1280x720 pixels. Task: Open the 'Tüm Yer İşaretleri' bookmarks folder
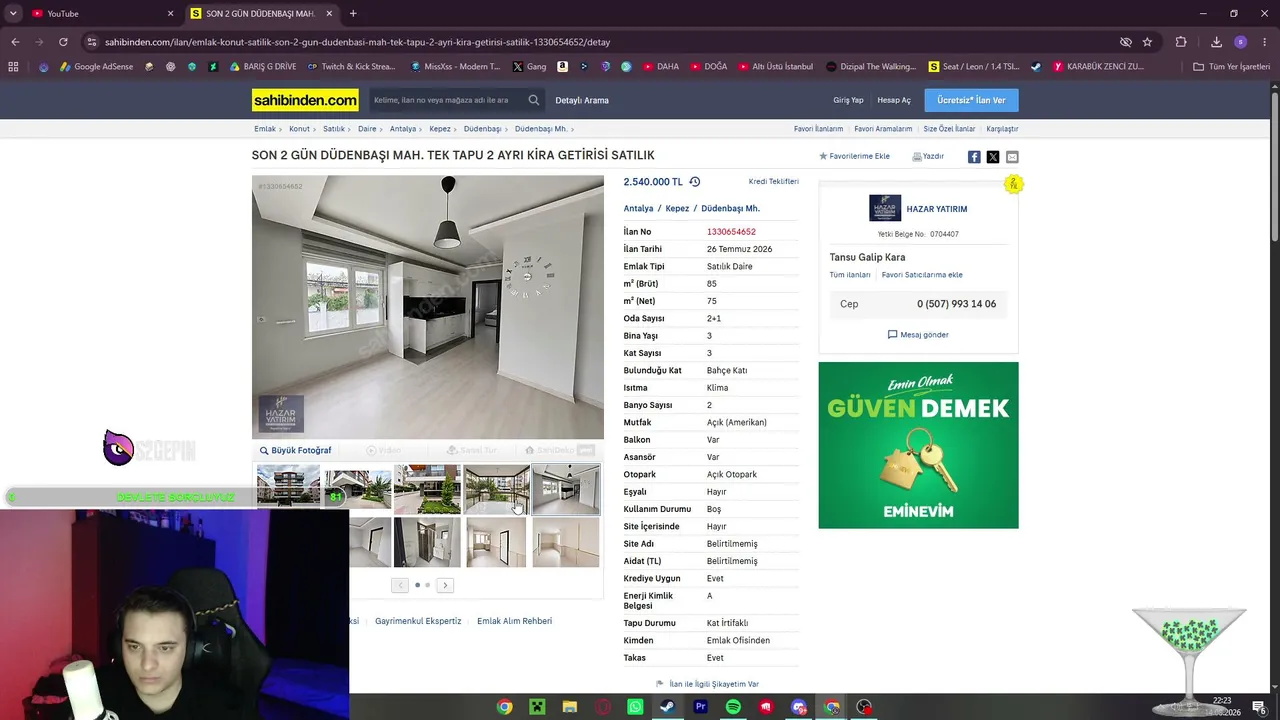(1231, 67)
